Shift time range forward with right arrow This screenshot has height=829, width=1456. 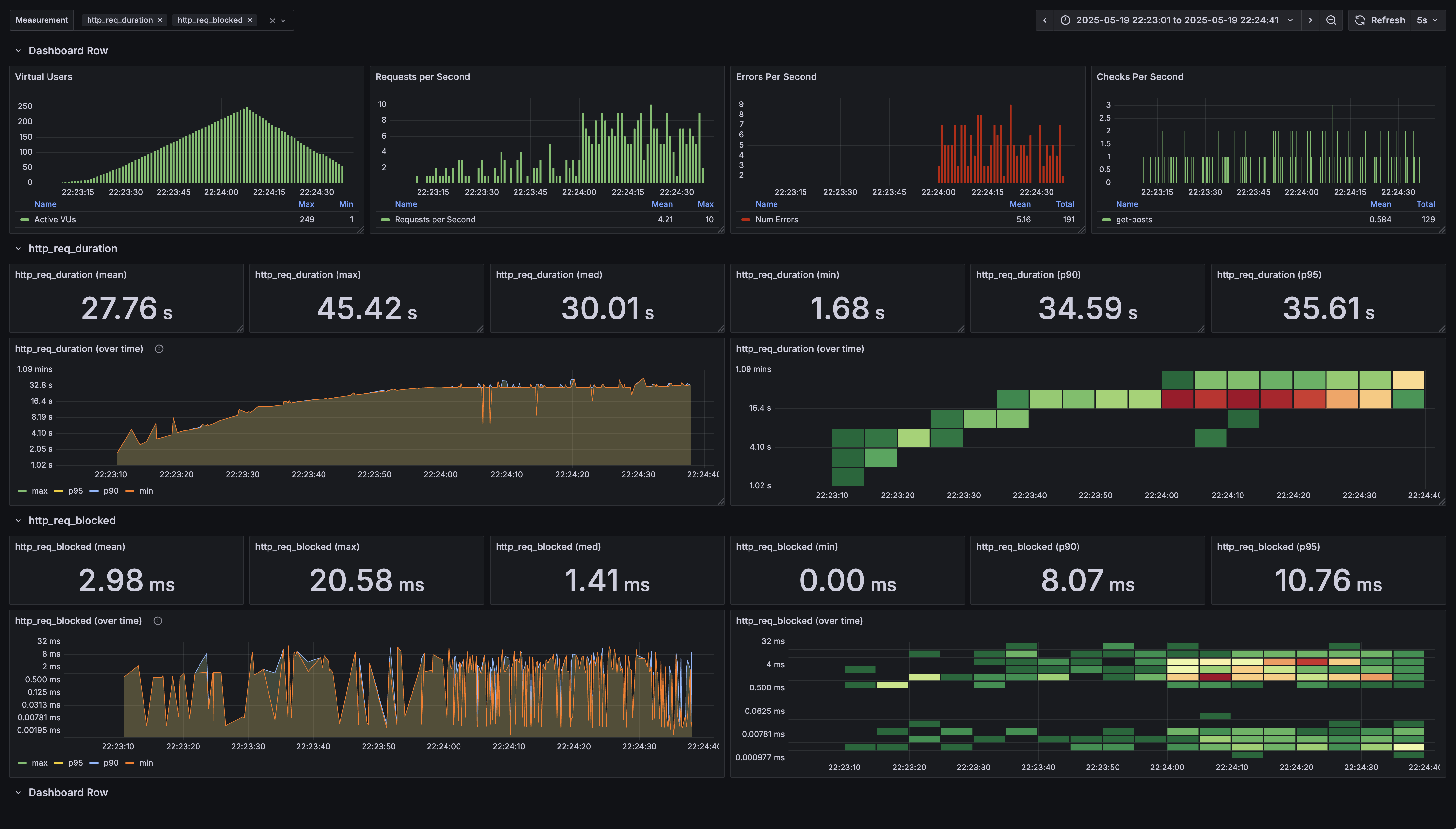[x=1310, y=20]
